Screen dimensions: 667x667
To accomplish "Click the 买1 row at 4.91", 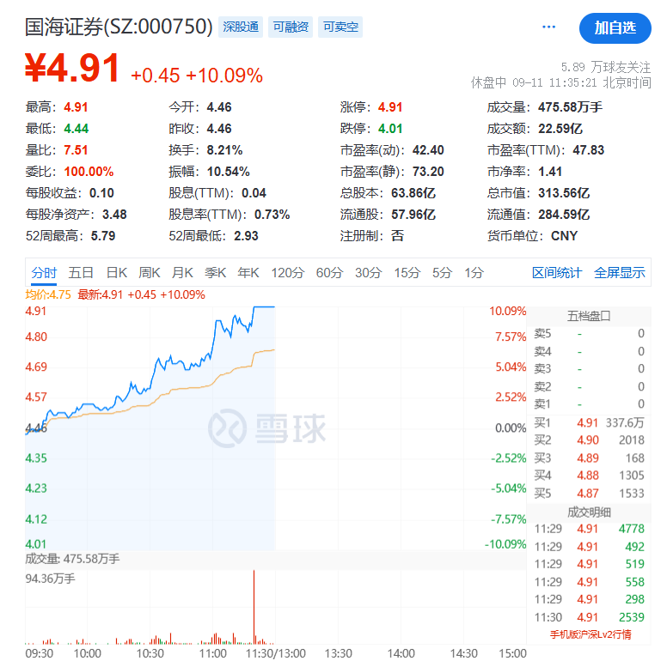I will point(589,423).
